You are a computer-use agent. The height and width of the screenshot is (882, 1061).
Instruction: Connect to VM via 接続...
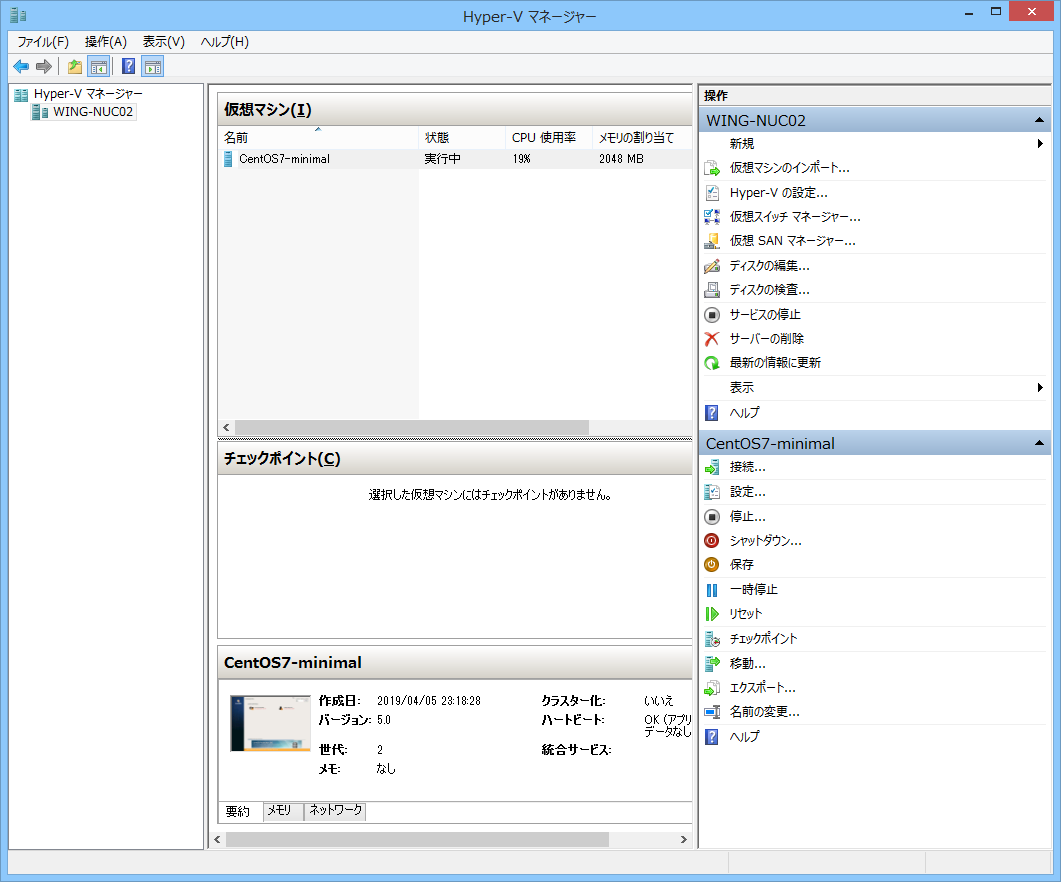(748, 467)
